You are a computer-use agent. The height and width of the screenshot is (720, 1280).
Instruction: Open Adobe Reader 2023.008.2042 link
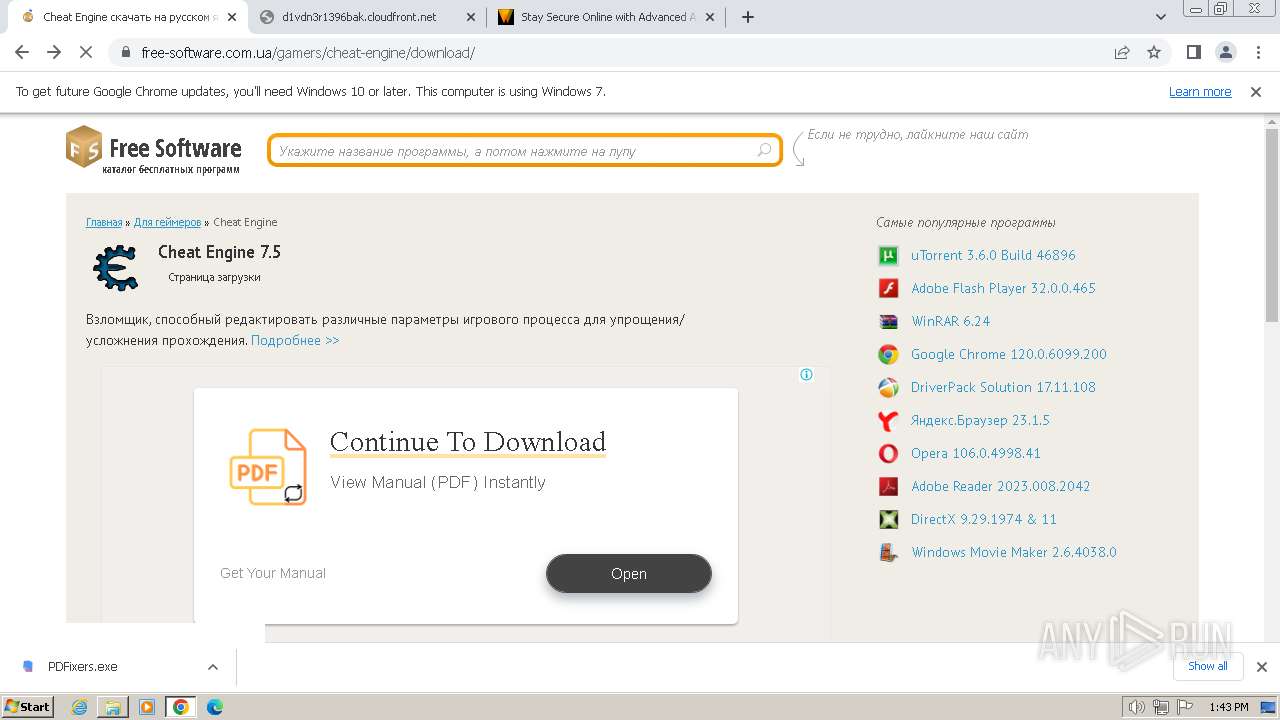(x=1000, y=486)
